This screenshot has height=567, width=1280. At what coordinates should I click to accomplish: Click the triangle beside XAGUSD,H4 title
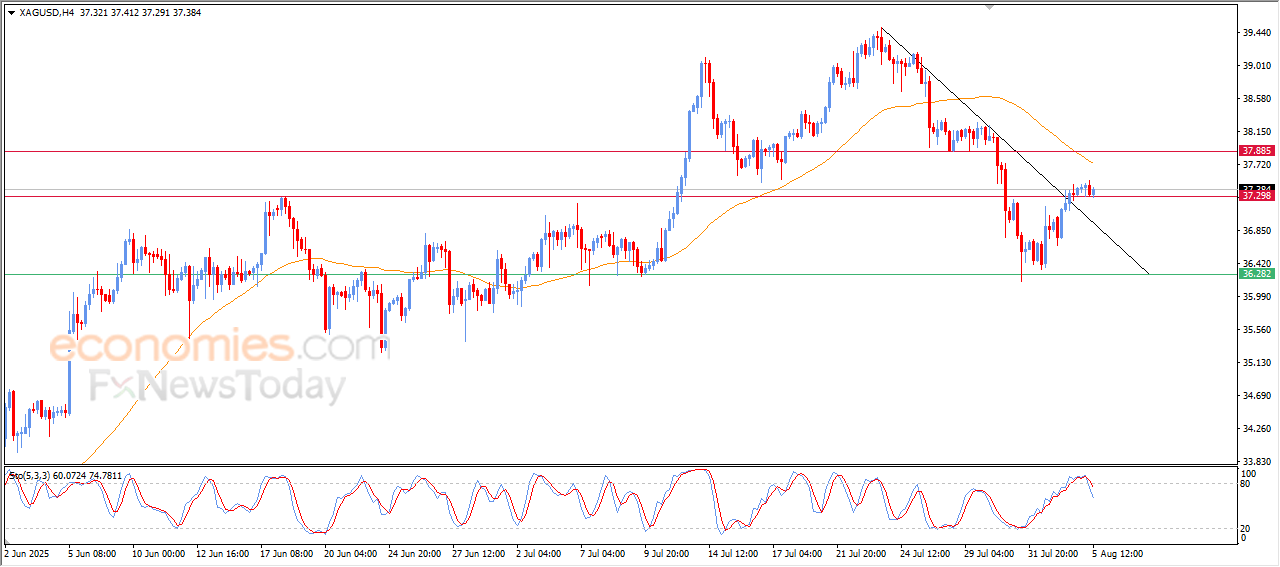click(11, 13)
